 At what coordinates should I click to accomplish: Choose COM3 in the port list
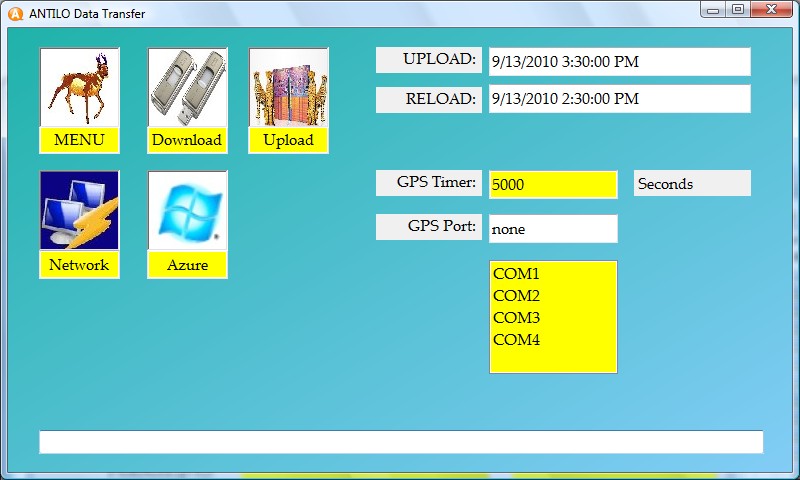[516, 318]
